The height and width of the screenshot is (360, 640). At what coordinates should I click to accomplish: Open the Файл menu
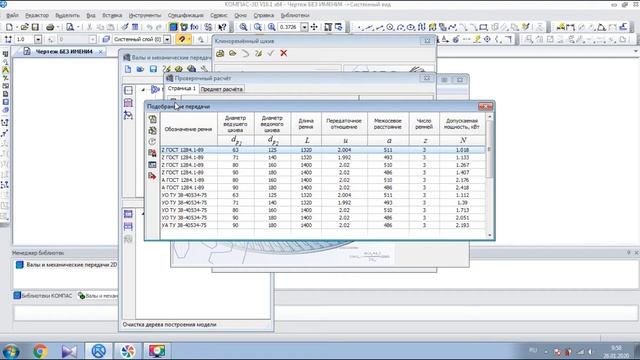pos(12,15)
